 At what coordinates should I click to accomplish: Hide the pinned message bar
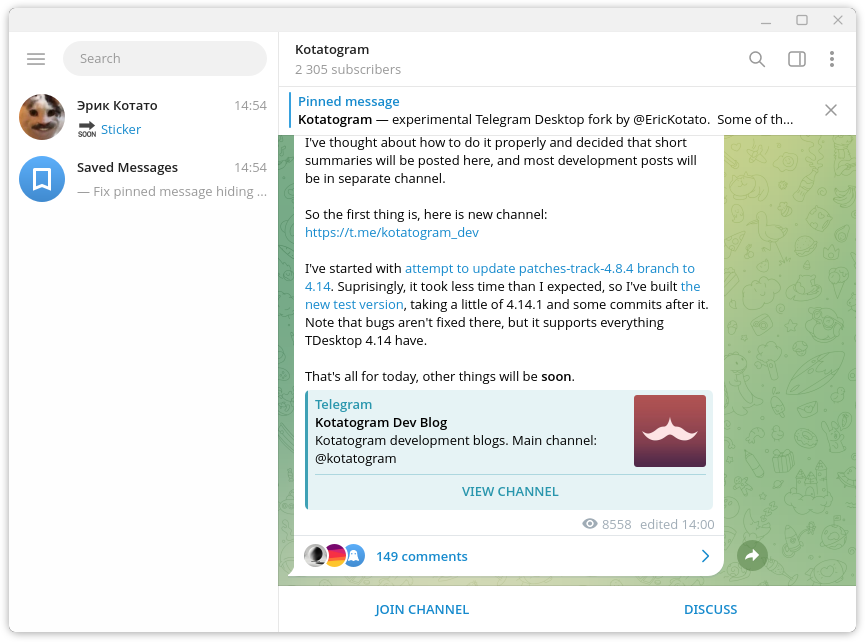point(830,110)
